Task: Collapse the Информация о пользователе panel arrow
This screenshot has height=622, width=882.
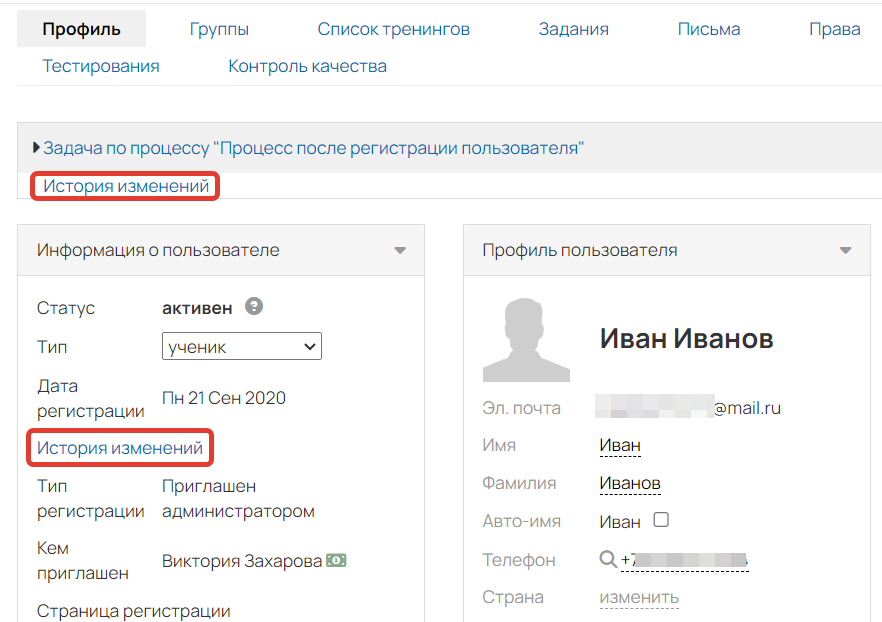Action: [x=400, y=250]
